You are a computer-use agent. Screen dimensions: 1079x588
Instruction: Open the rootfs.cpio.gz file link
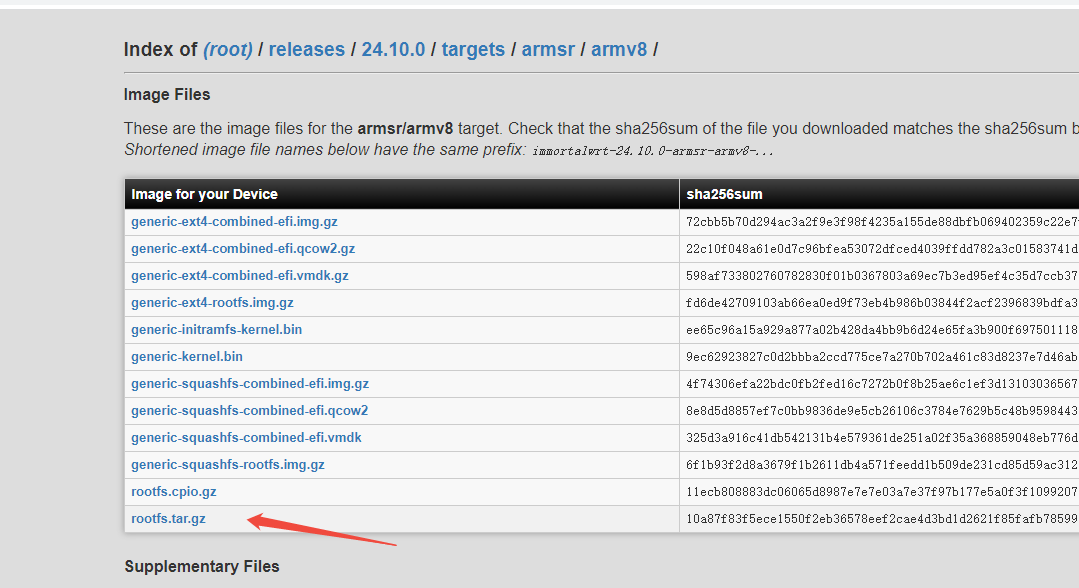pyautogui.click(x=173, y=491)
